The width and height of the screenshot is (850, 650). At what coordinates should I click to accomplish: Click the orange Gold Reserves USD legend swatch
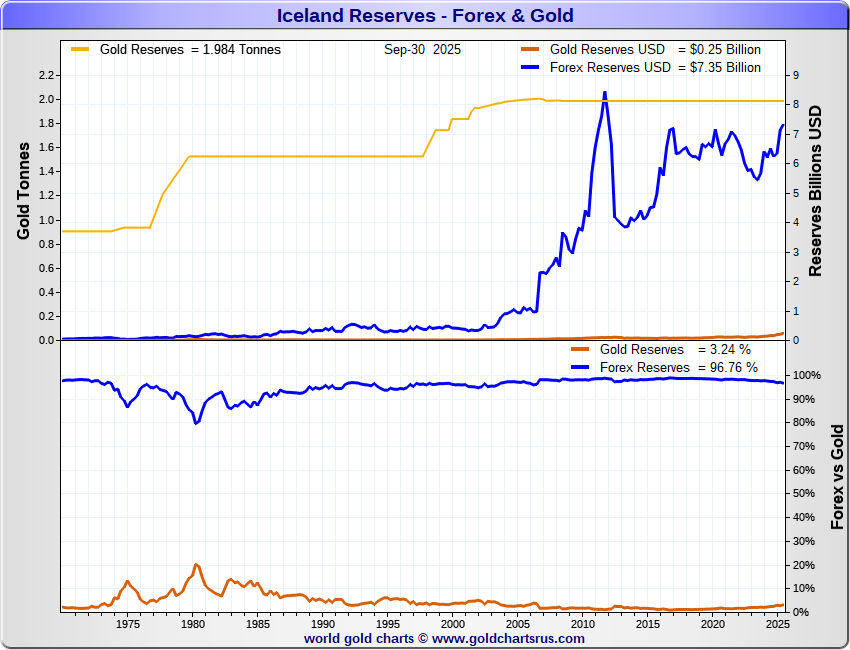tap(530, 49)
